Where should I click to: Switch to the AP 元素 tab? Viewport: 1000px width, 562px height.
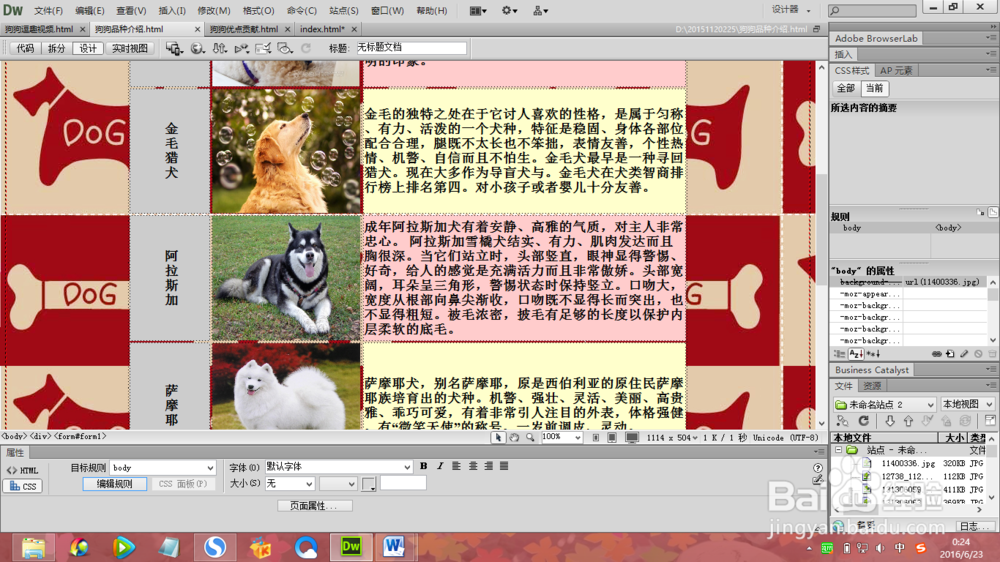point(895,71)
